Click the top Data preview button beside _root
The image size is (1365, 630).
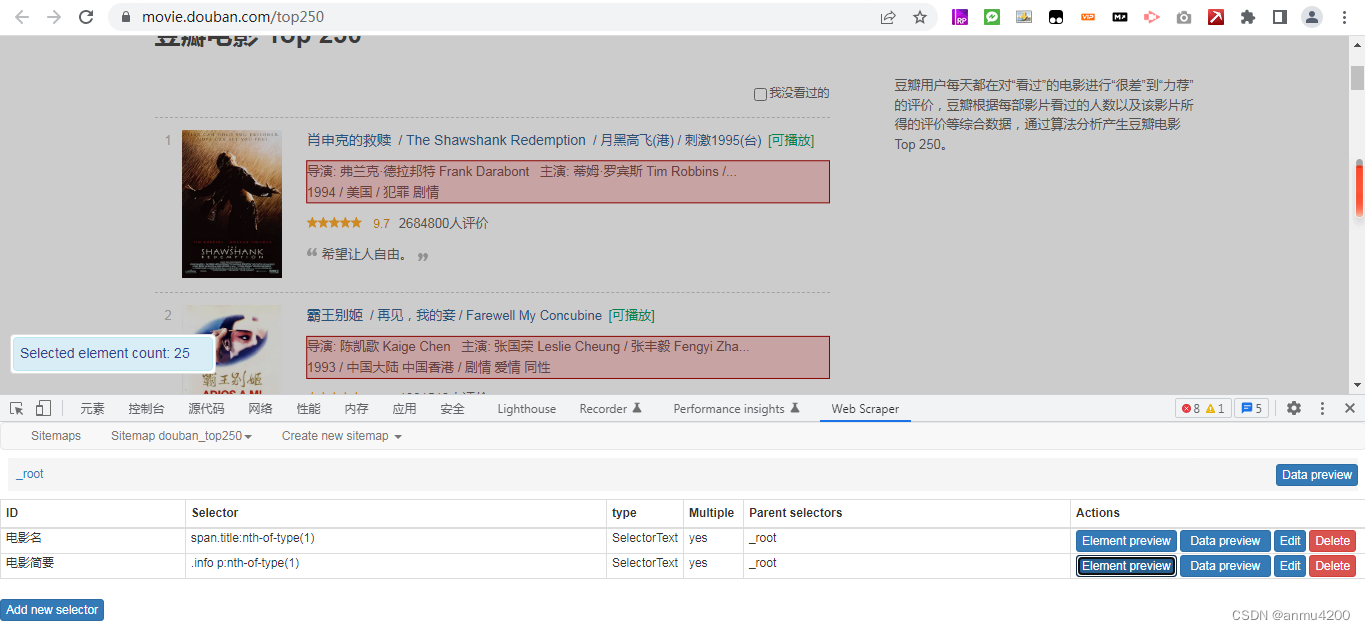1316,475
